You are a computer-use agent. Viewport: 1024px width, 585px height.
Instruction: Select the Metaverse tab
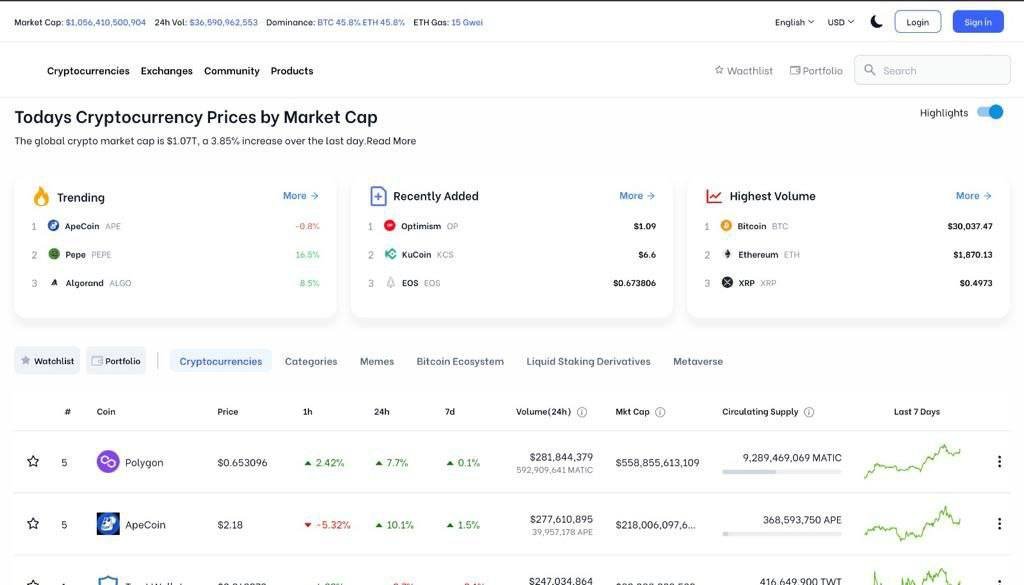698,361
